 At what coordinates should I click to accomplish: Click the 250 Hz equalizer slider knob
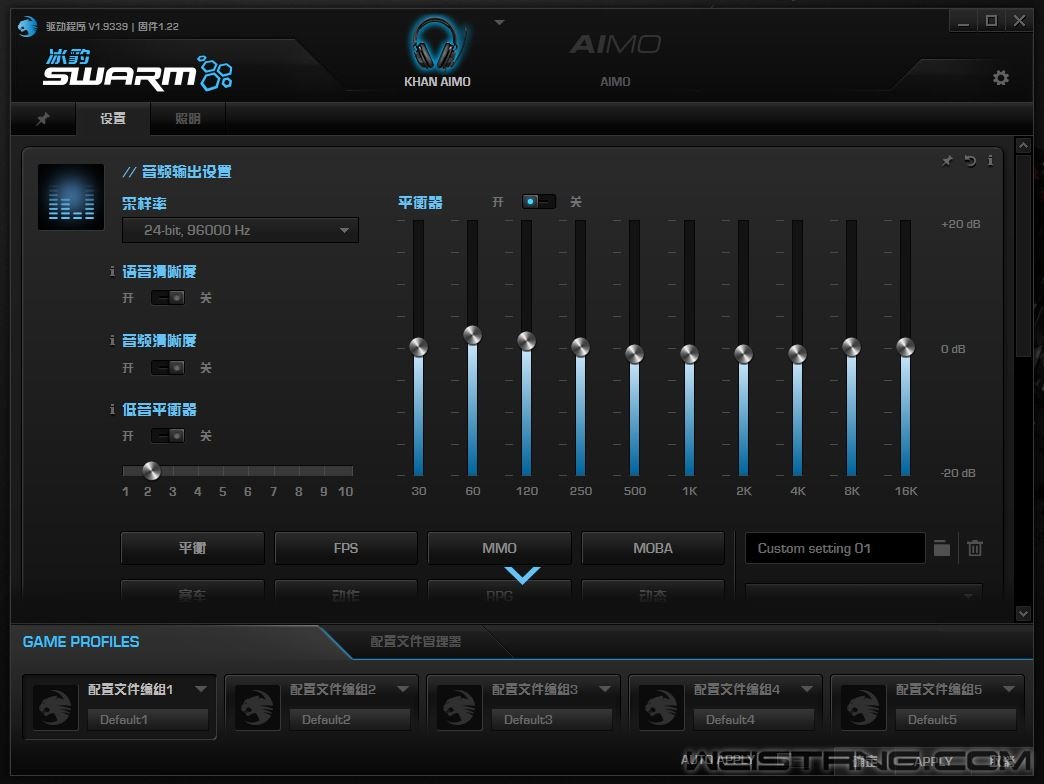tap(580, 347)
